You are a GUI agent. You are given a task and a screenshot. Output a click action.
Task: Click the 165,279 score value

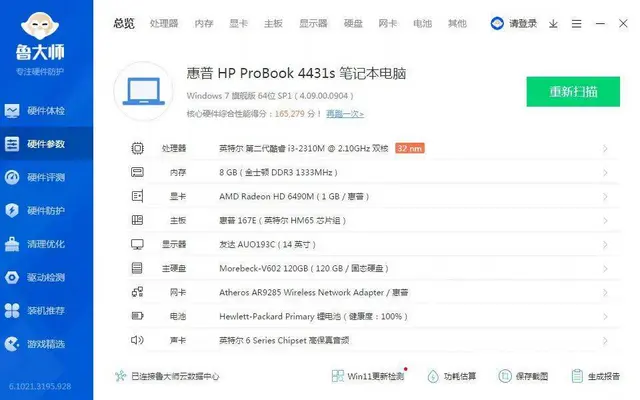(x=289, y=114)
